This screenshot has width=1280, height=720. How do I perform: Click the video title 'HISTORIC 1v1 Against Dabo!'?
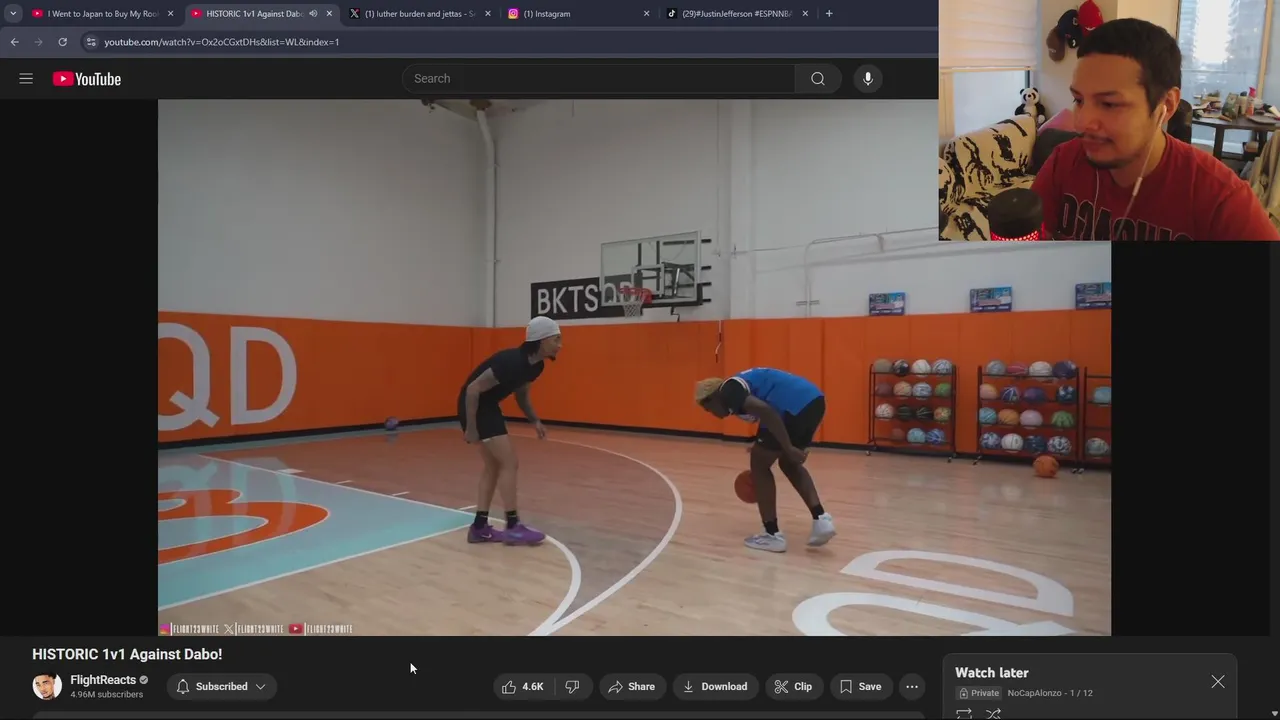tap(127, 654)
